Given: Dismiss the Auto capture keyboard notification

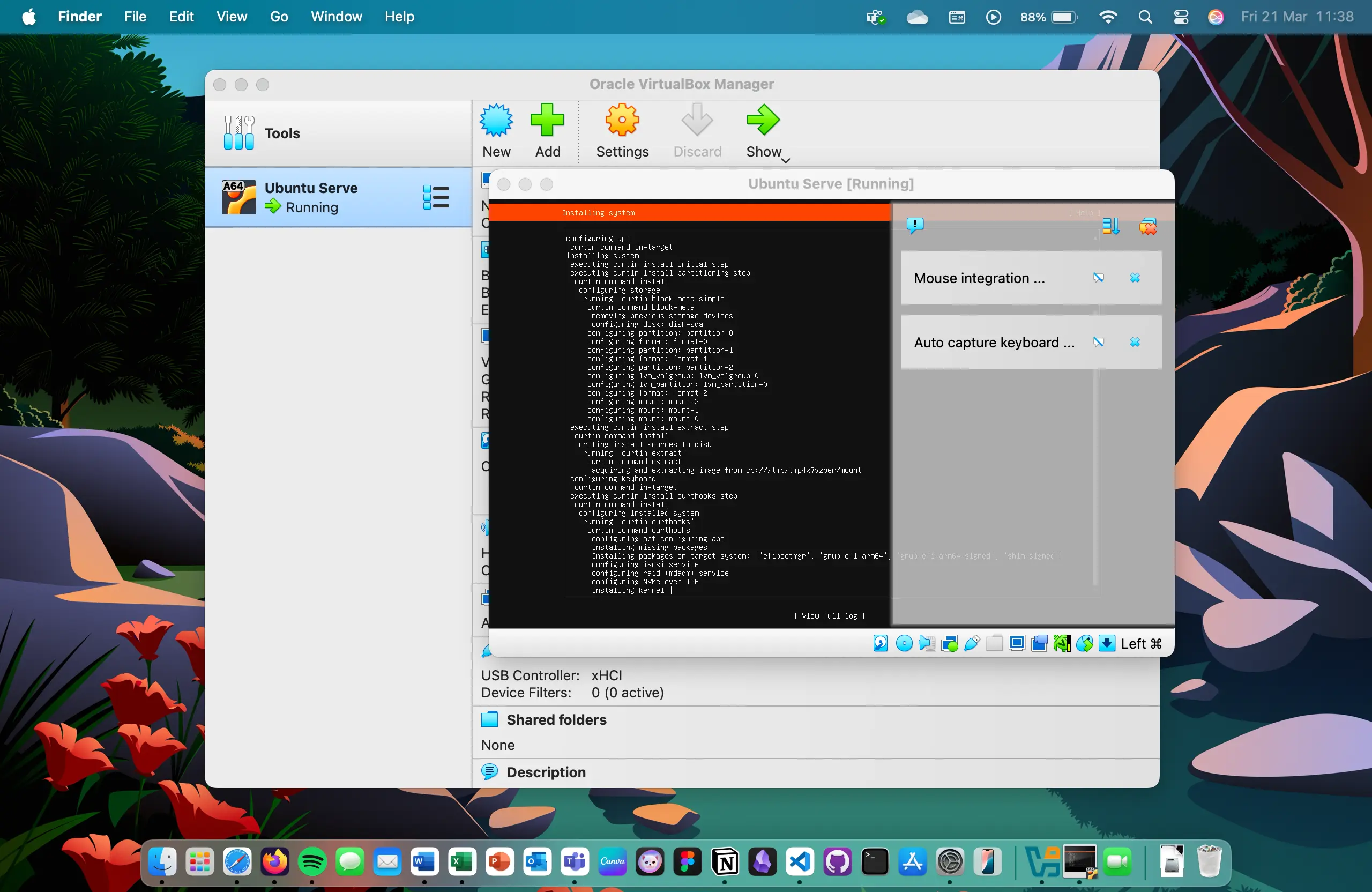Looking at the screenshot, I should point(1135,343).
